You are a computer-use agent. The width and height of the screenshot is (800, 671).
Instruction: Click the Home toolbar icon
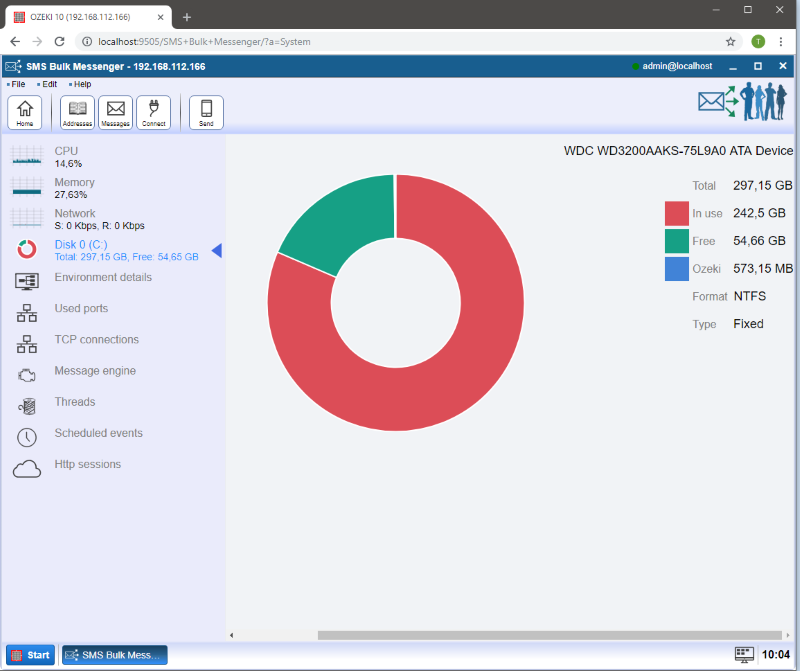pos(24,112)
